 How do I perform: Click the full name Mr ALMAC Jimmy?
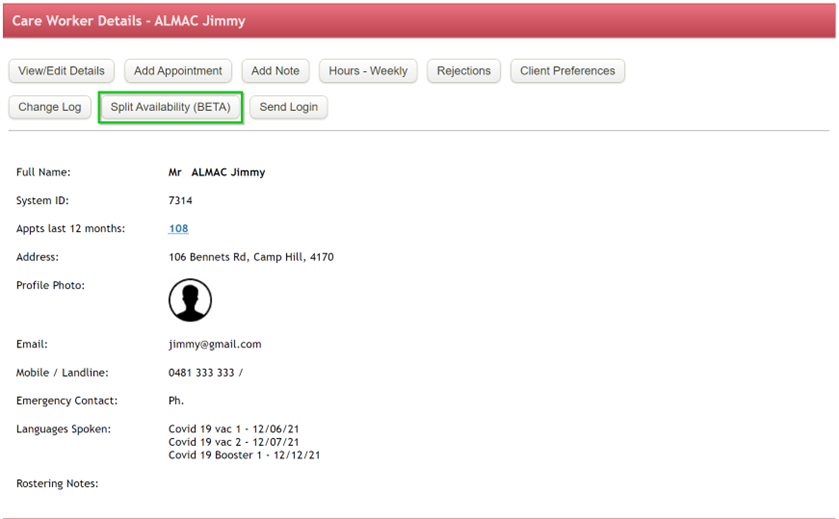point(216,172)
